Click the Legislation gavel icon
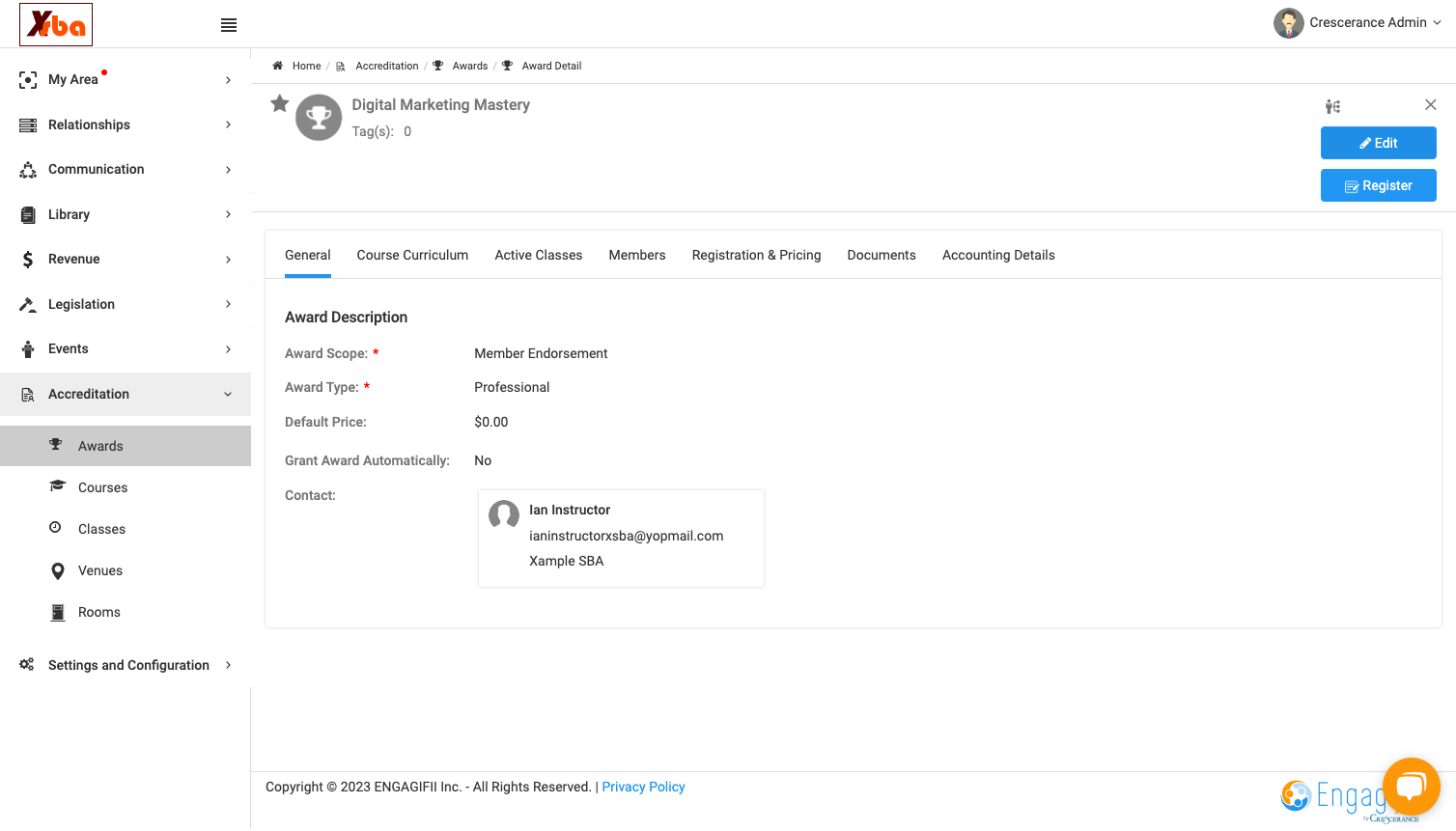 (x=28, y=304)
